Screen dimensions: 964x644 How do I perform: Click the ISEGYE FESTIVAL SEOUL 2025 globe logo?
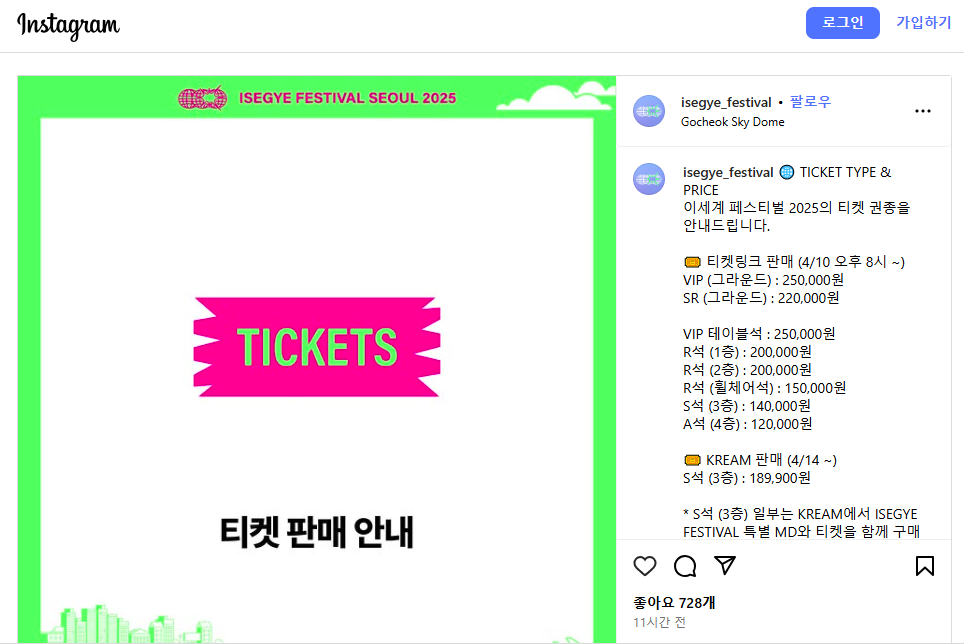pyautogui.click(x=203, y=98)
